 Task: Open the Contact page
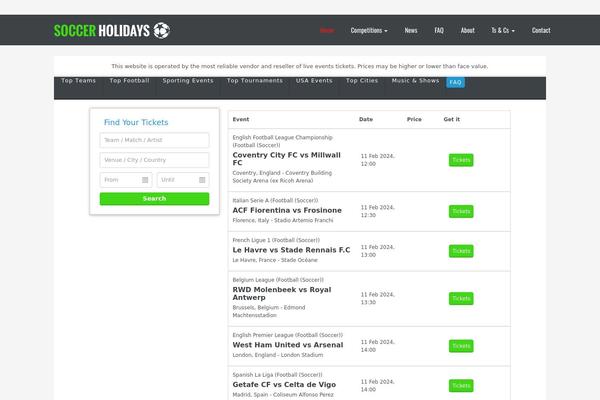(541, 30)
